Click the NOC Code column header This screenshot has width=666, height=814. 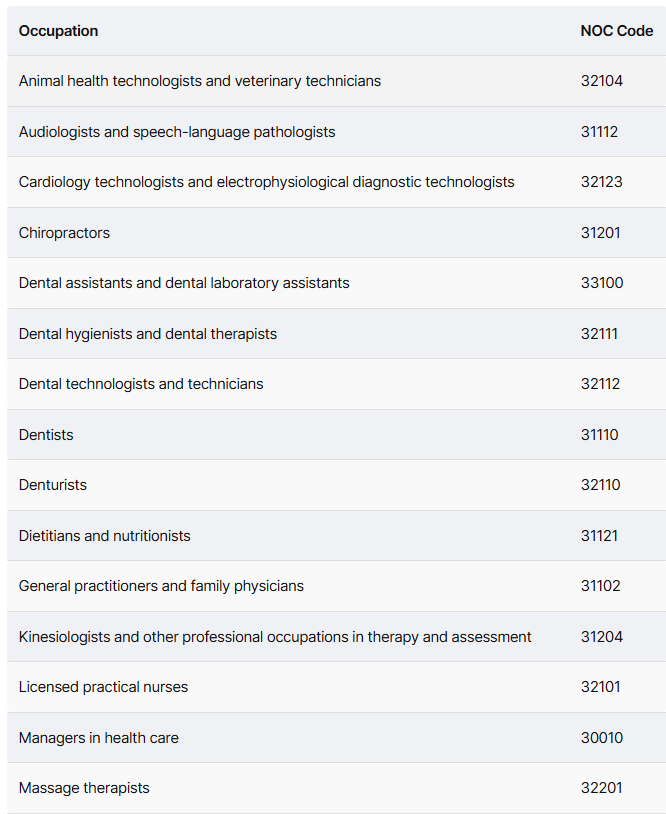click(617, 31)
